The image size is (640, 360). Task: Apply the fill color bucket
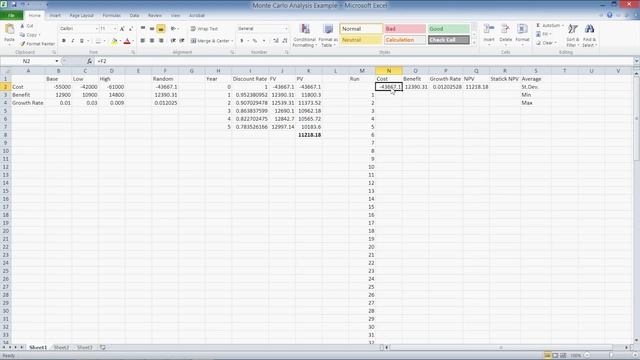point(114,41)
